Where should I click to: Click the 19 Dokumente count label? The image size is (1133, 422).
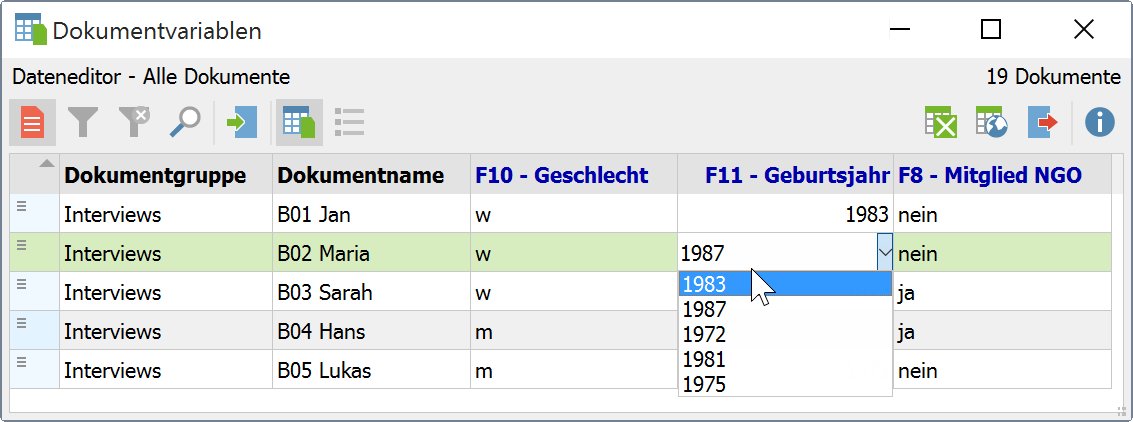[x=1054, y=77]
